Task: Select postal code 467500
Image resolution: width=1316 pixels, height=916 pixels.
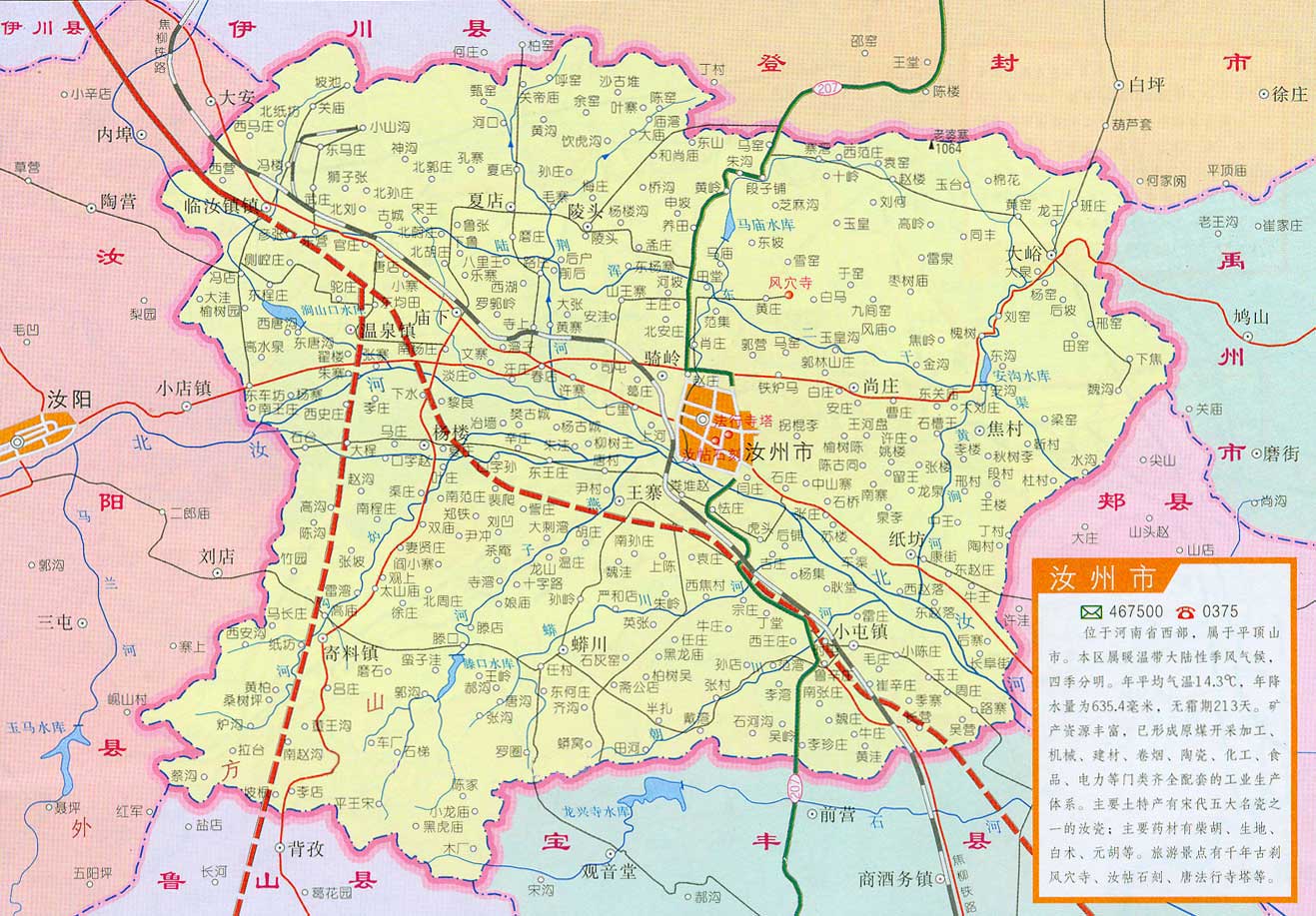Action: coord(1137,611)
